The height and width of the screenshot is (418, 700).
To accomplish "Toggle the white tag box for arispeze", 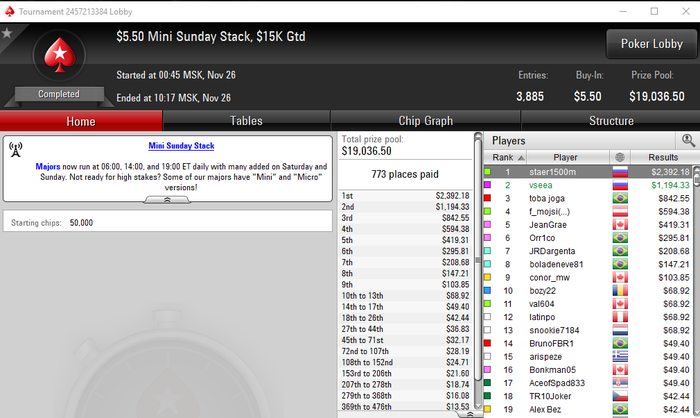I will 488,356.
